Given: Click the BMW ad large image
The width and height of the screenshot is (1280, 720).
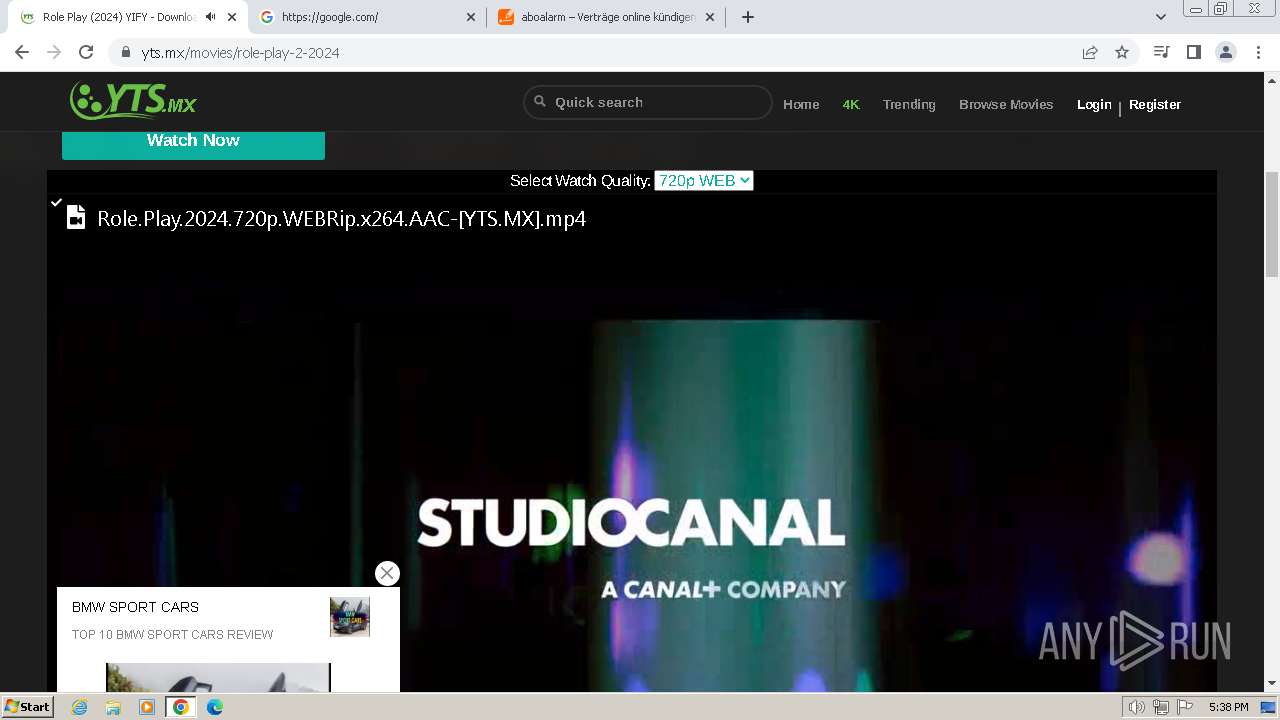Looking at the screenshot, I should tap(218, 677).
